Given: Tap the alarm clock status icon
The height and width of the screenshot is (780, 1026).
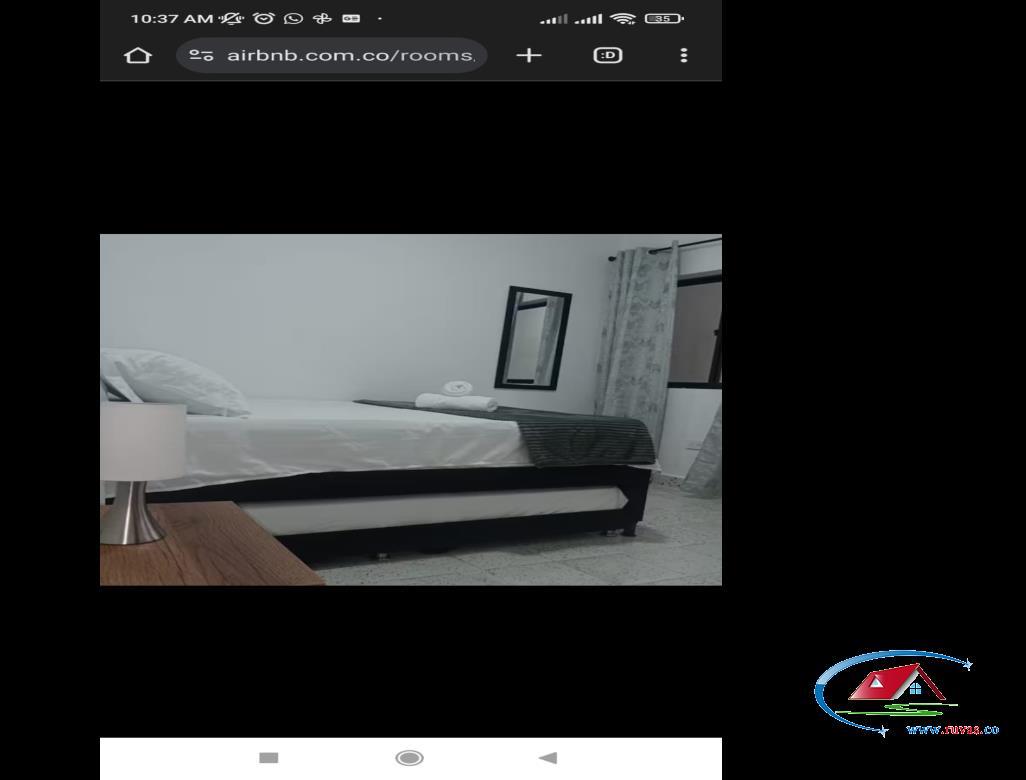Looking at the screenshot, I should coord(264,18).
